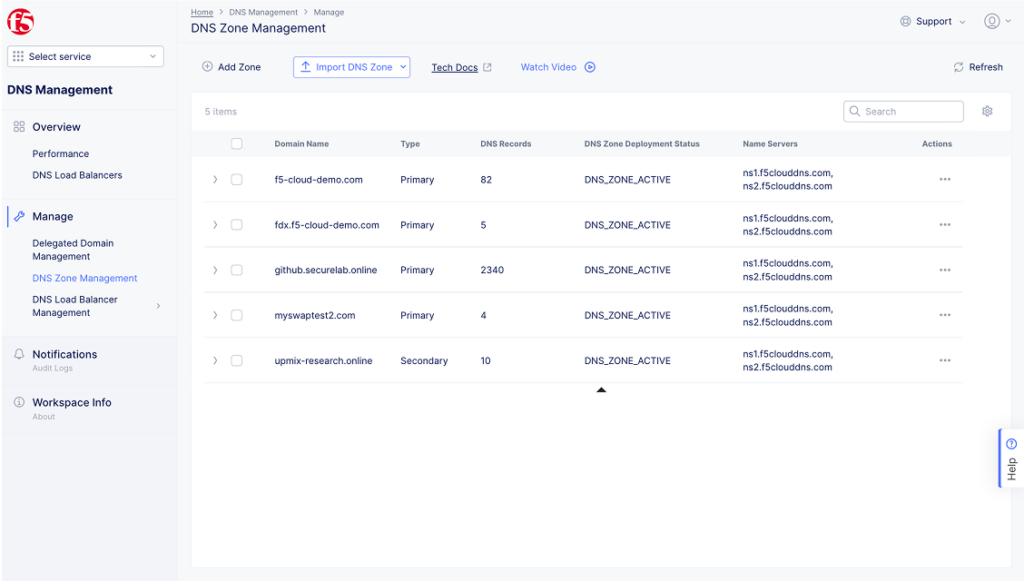Click the DNS Records column header
The width and height of the screenshot is (1024, 581).
(505, 144)
